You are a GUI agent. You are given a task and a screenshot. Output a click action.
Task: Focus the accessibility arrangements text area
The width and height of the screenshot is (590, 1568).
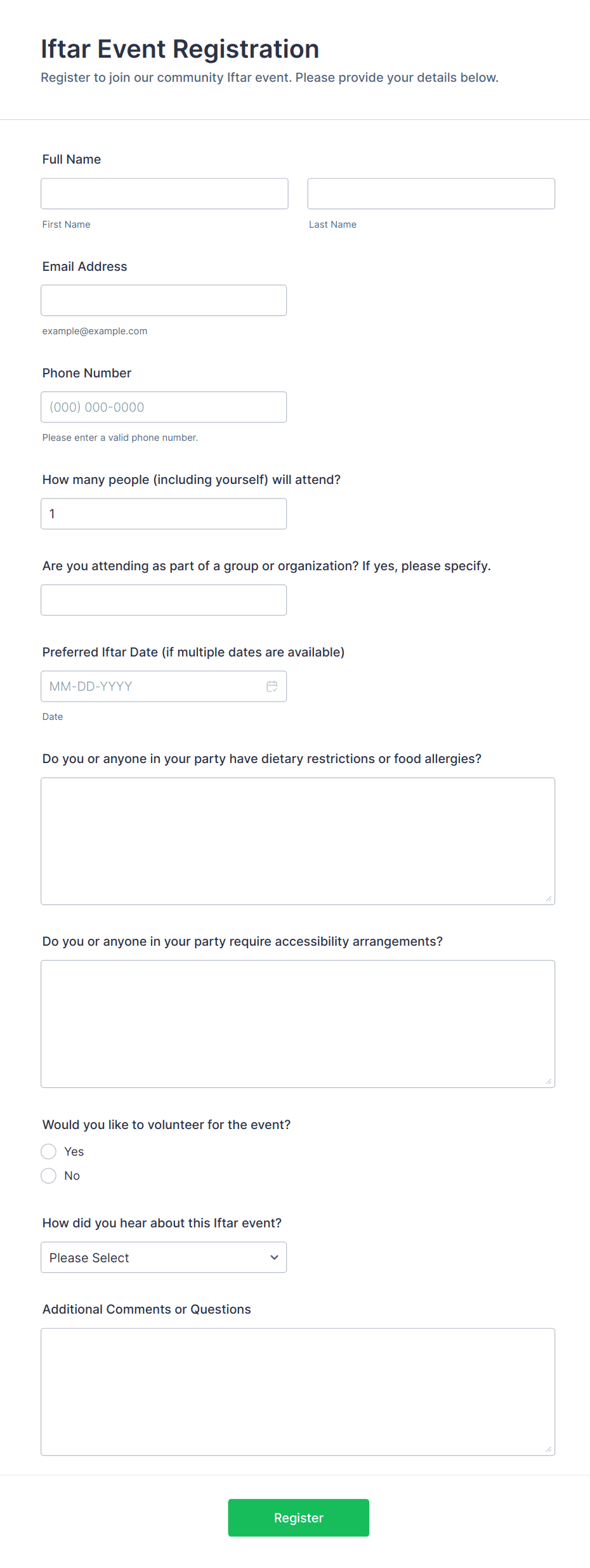[x=298, y=1024]
